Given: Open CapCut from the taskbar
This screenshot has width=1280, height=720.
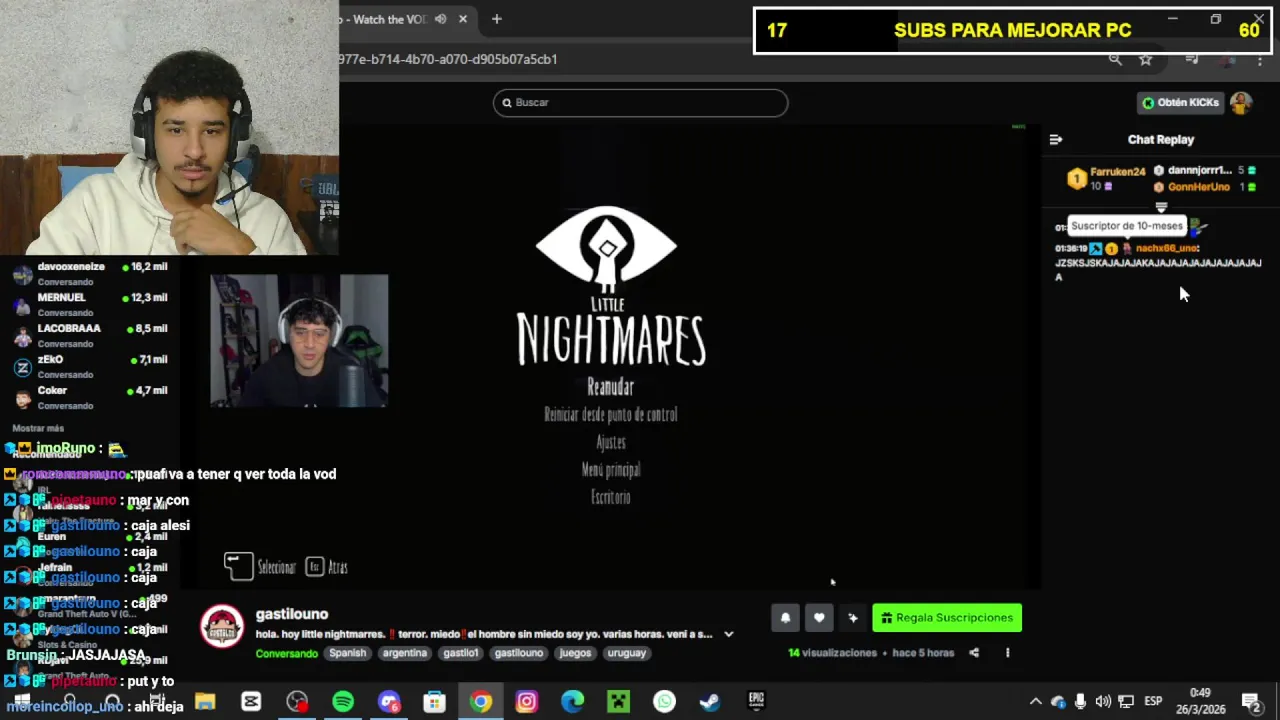Looking at the screenshot, I should point(251,702).
